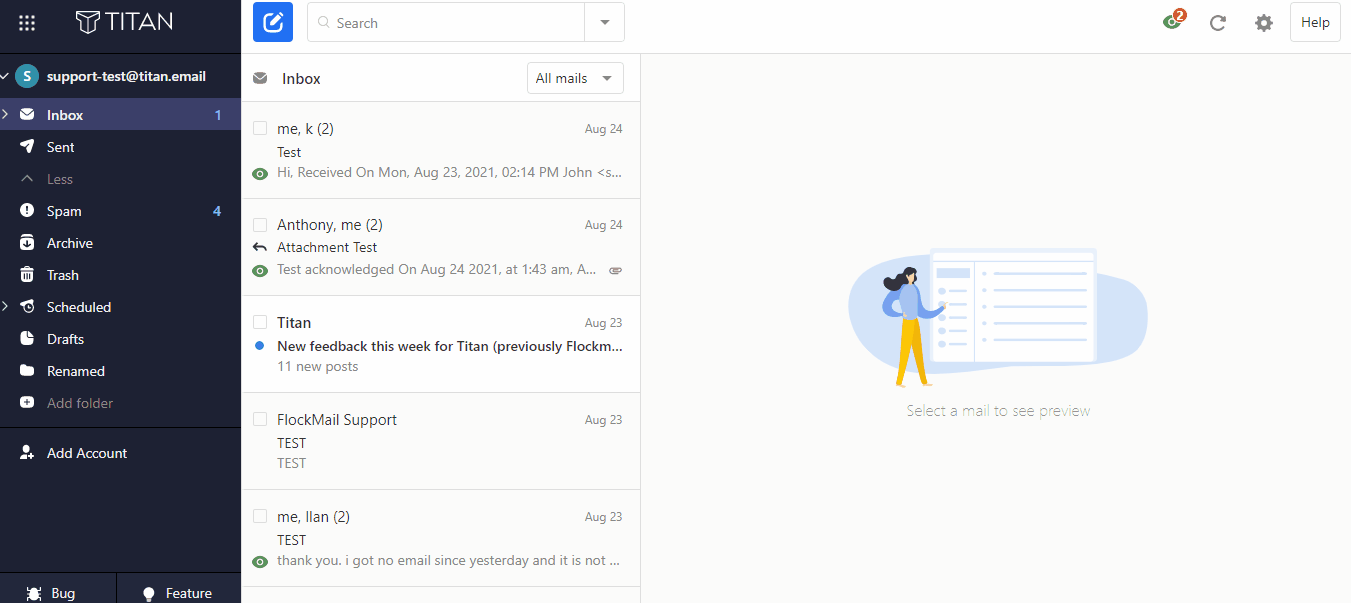
Task: Click the support-test@titan.email account name
Action: 126,76
